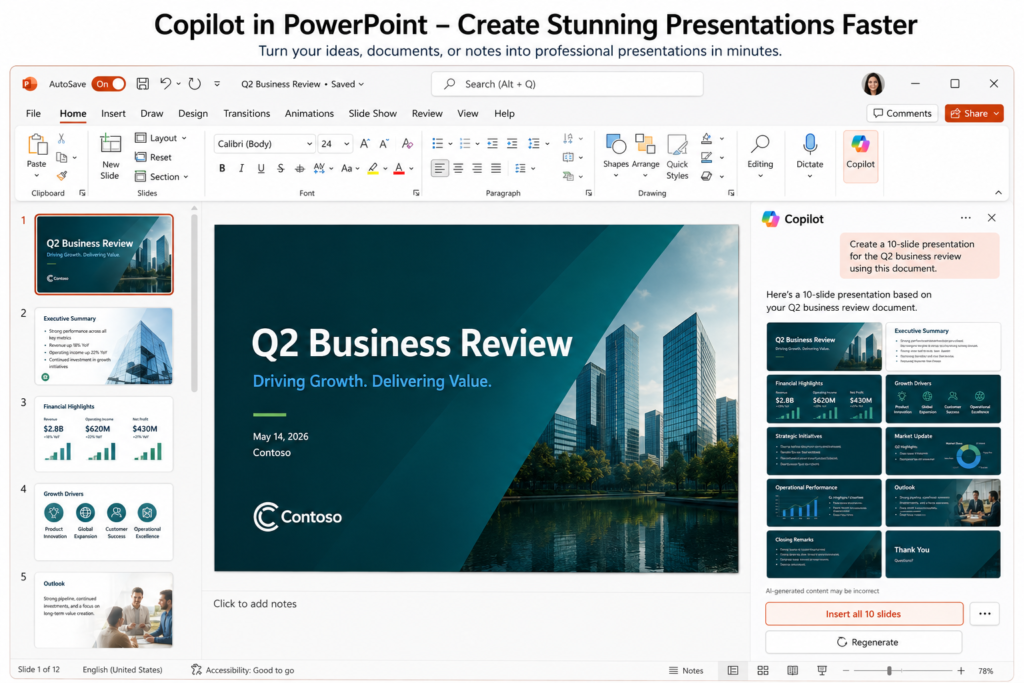The width and height of the screenshot is (1024, 683).
Task: Apply Strikethrough formatting
Action: tap(280, 168)
